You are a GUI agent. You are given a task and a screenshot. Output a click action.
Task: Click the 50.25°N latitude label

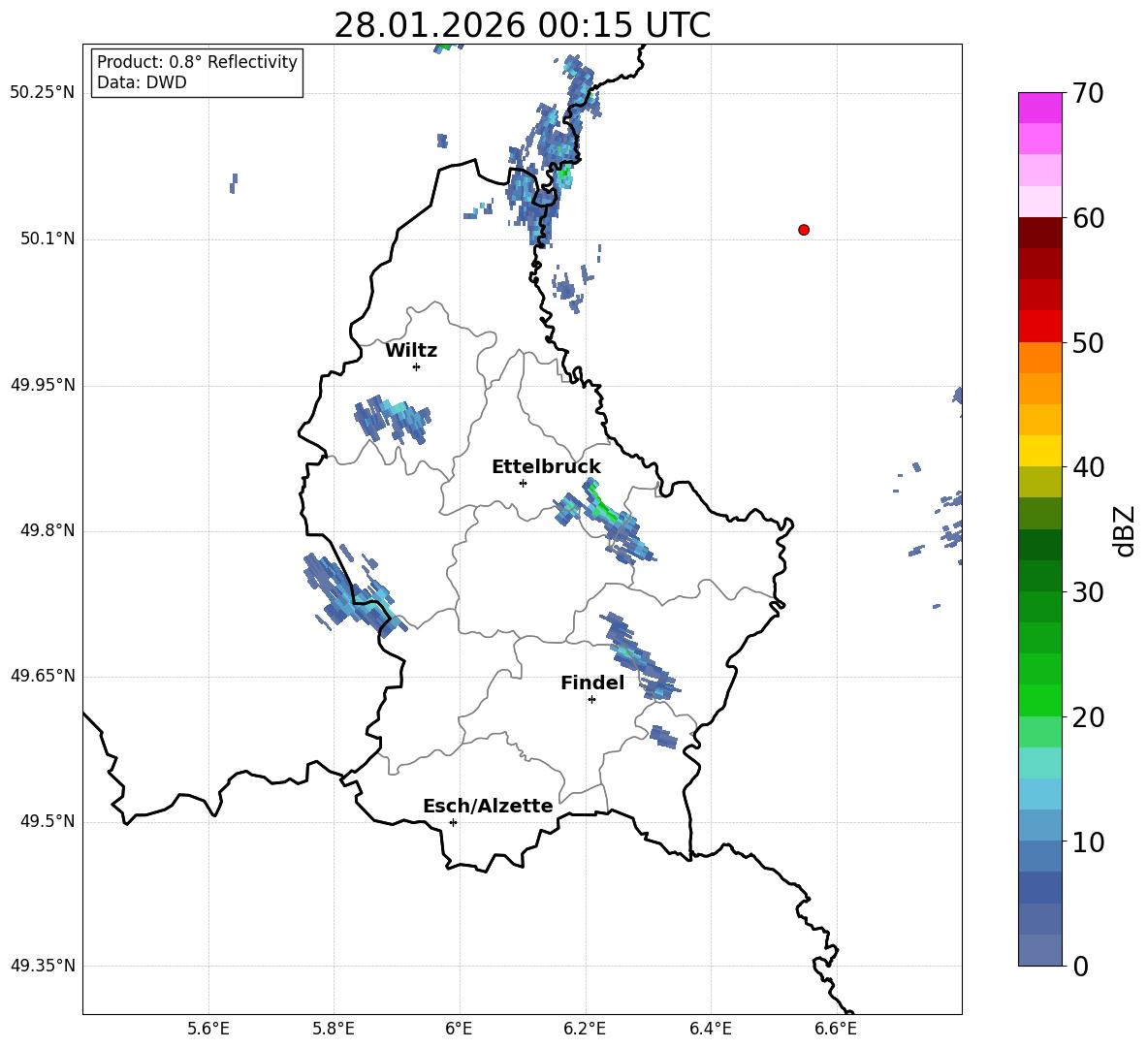(x=43, y=93)
